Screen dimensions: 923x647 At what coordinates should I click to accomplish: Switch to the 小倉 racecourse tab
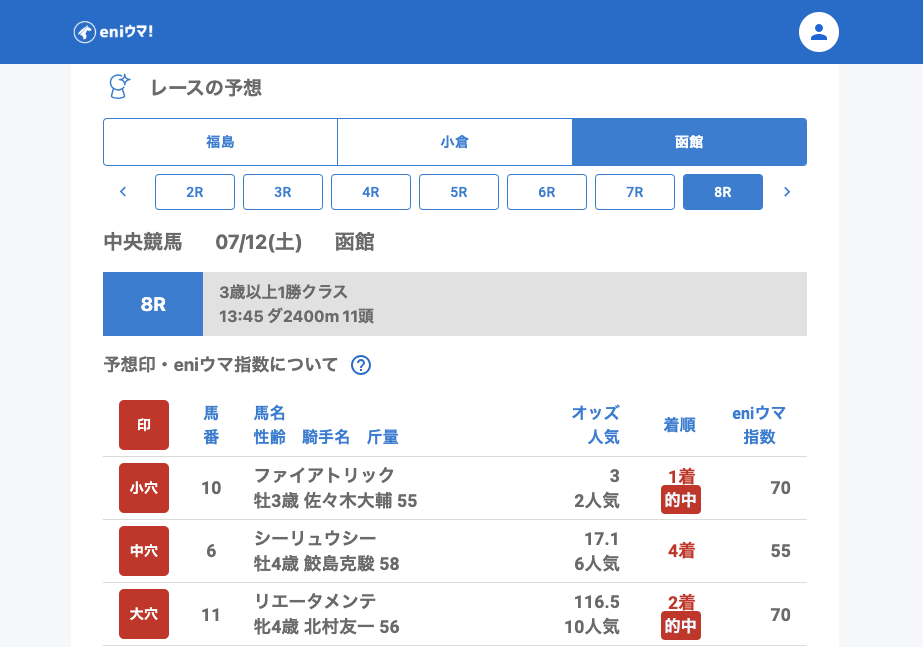click(454, 142)
